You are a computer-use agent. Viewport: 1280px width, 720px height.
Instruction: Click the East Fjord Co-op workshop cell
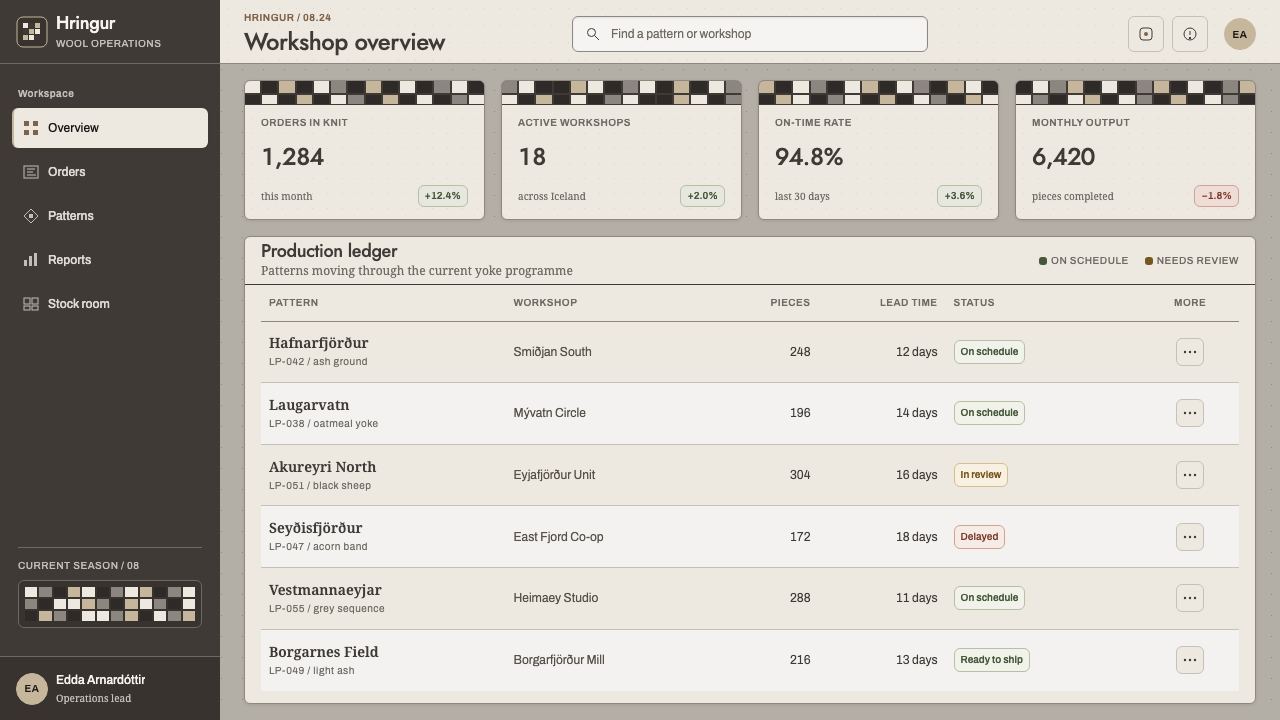558,537
